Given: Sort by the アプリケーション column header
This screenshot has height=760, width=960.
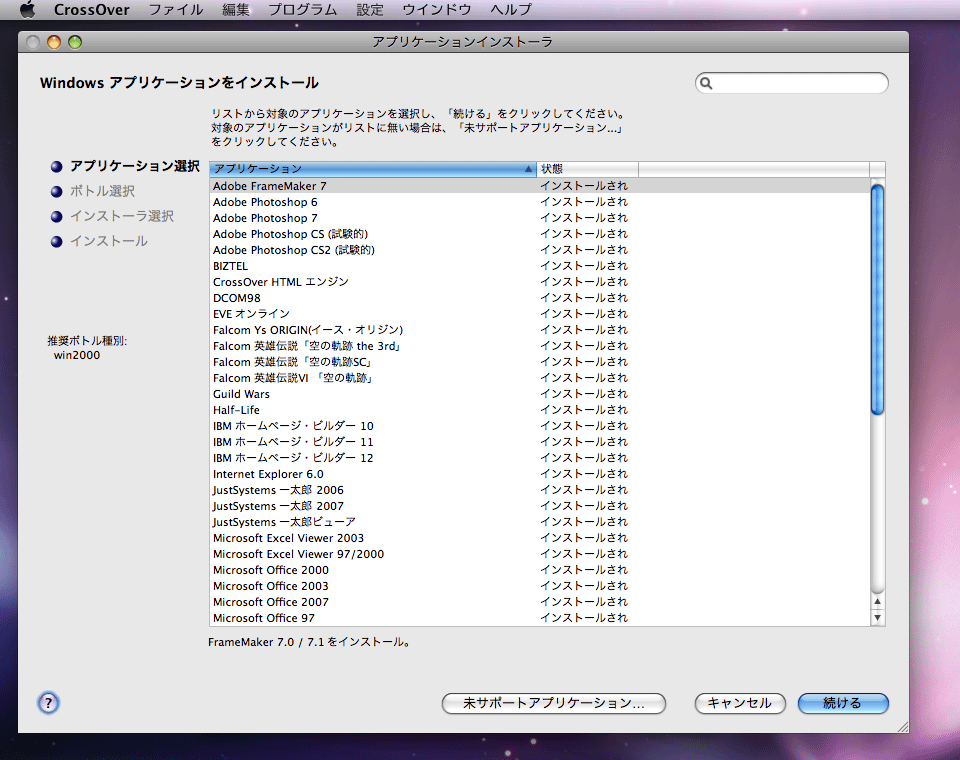Looking at the screenshot, I should [373, 168].
